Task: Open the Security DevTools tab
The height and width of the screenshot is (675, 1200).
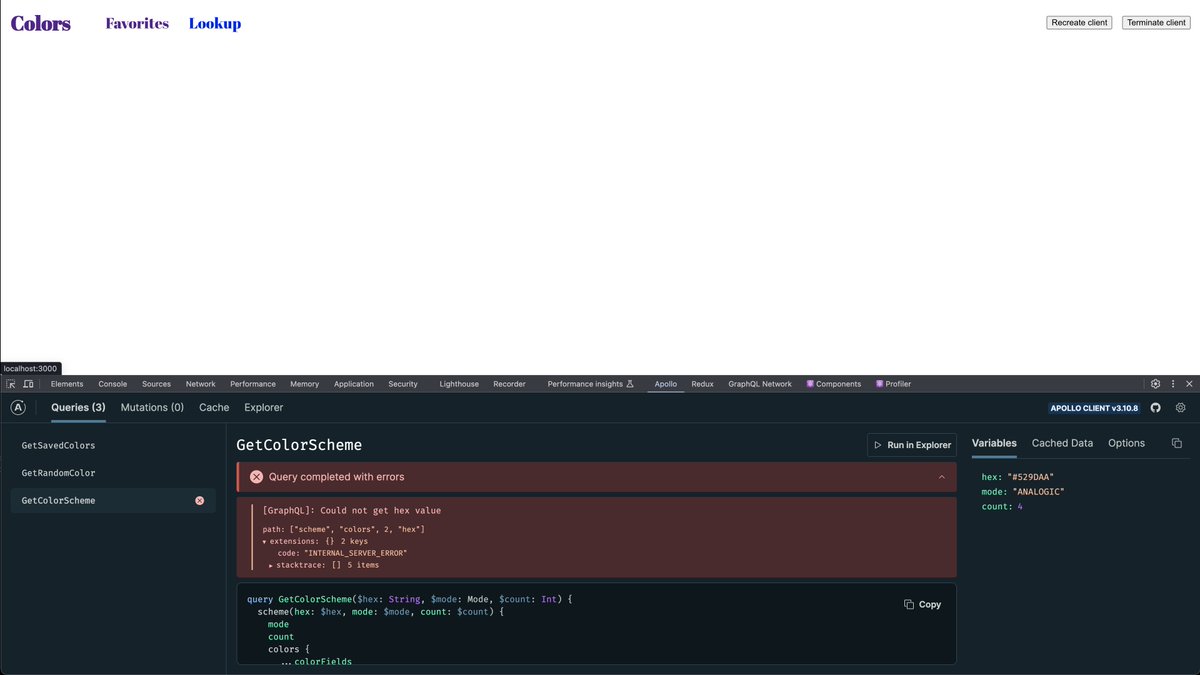Action: [x=403, y=384]
